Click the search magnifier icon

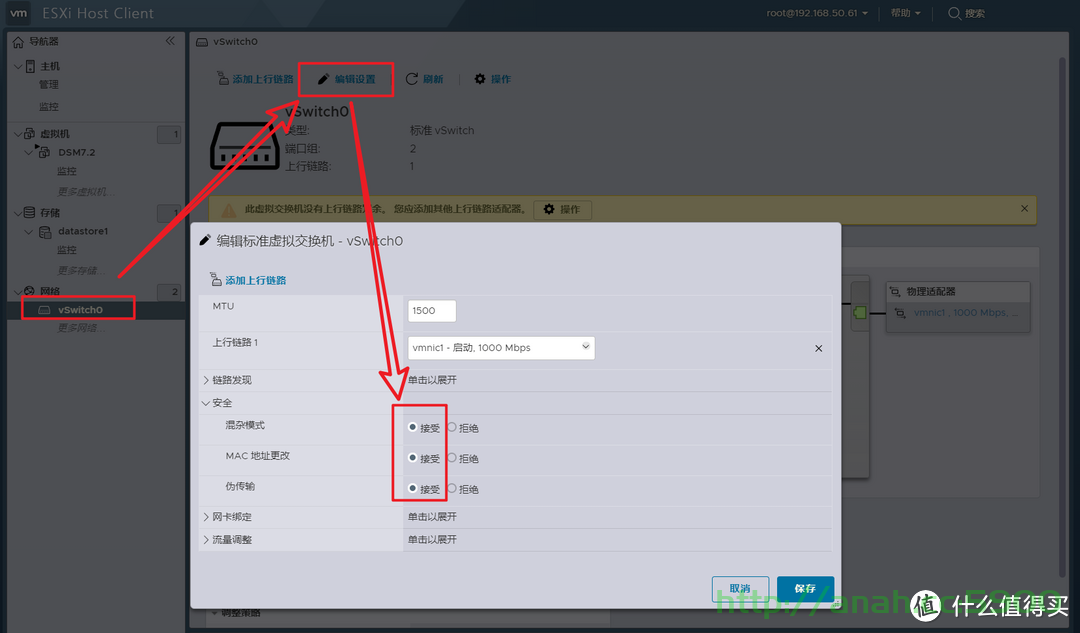tap(954, 13)
